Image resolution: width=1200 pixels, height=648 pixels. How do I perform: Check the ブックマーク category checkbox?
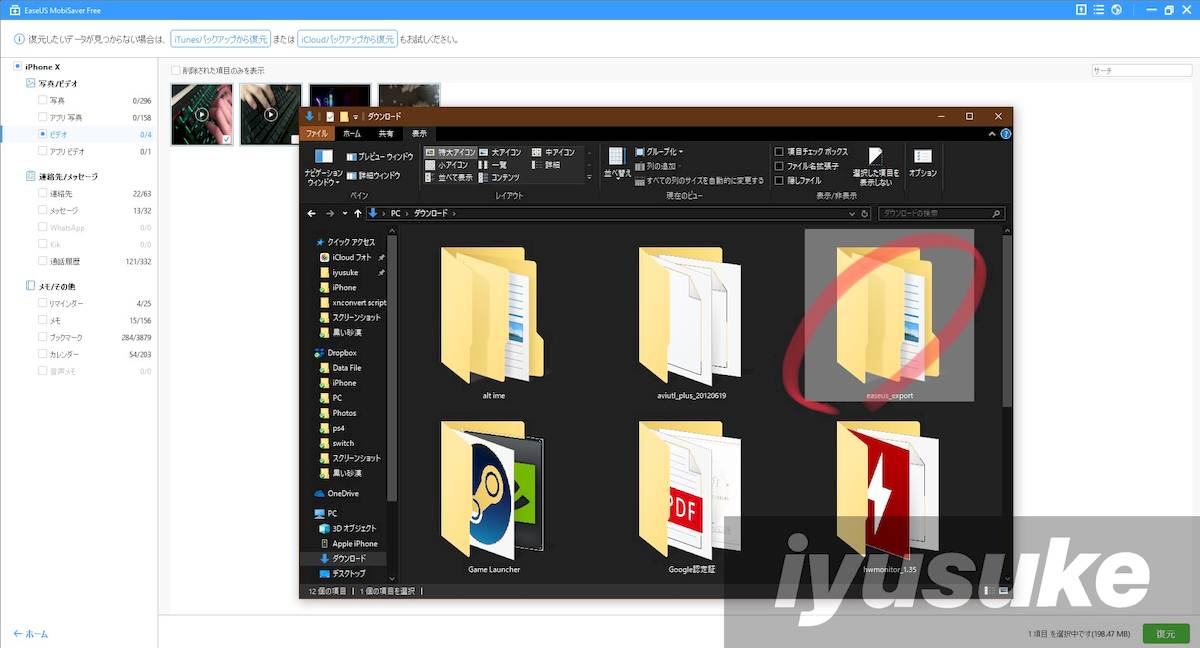tap(42, 337)
